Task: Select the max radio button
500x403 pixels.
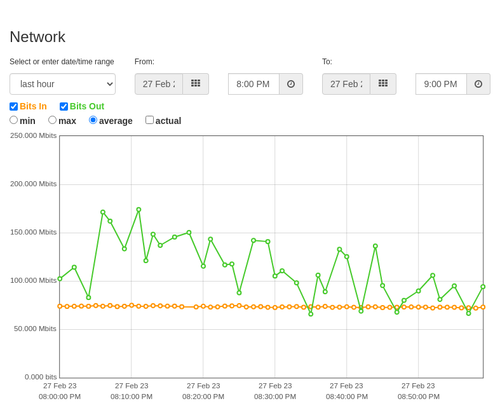Action: click(x=52, y=120)
